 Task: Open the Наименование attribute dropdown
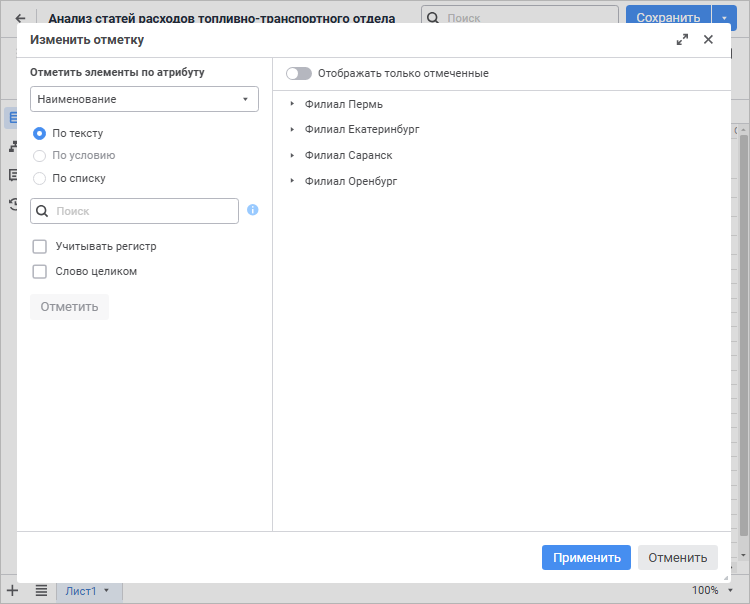(144, 99)
